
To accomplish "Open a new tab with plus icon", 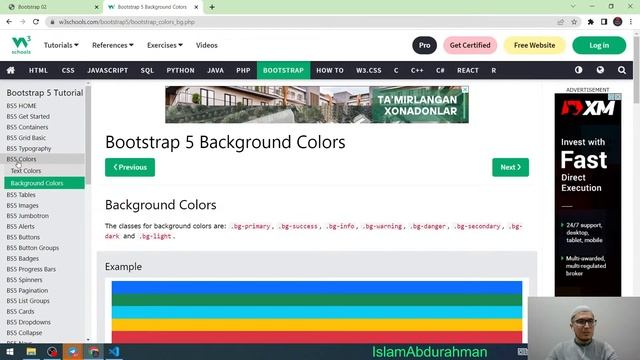I will [x=212, y=7].
